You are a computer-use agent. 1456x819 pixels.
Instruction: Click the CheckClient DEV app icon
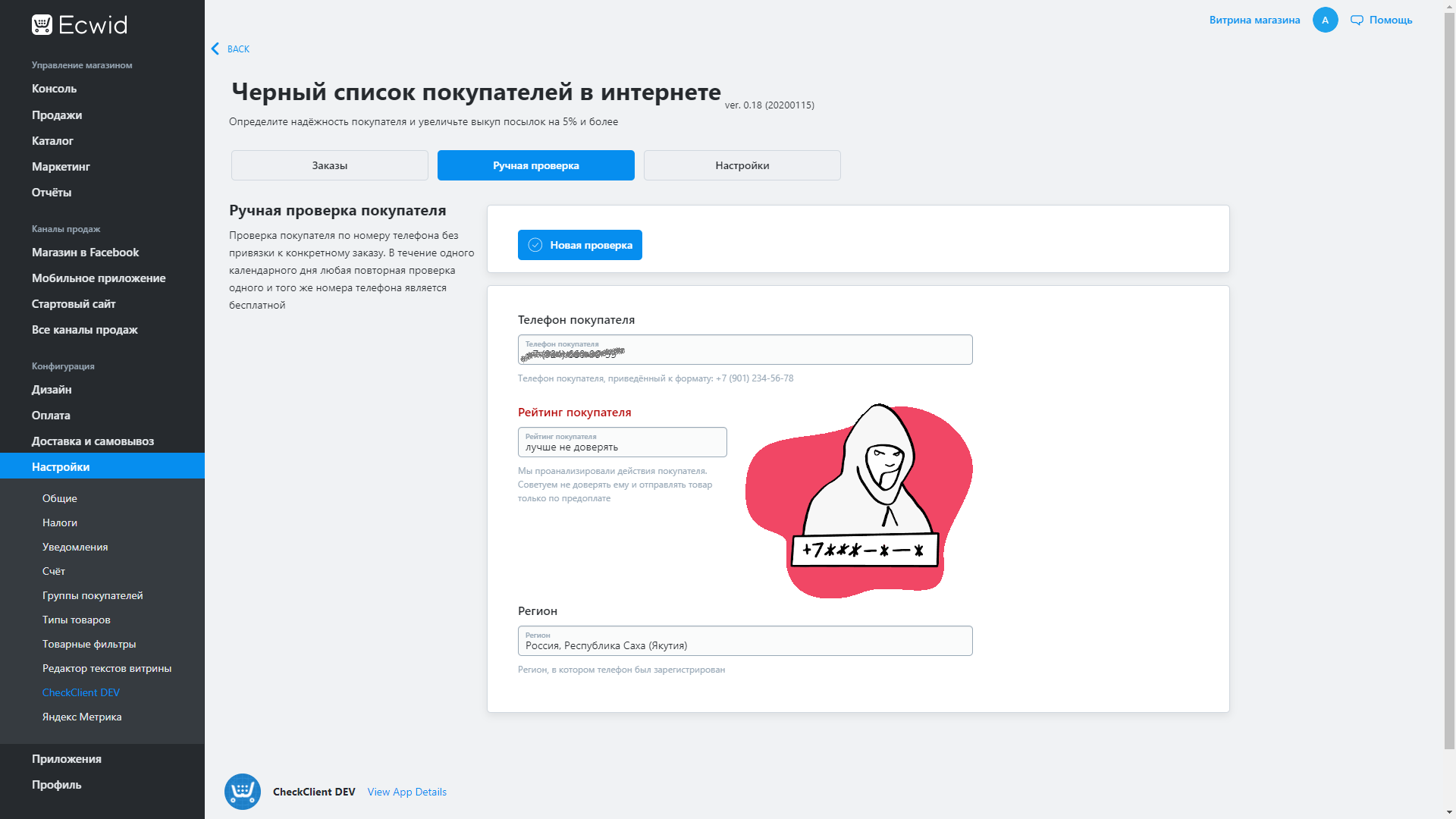click(243, 792)
